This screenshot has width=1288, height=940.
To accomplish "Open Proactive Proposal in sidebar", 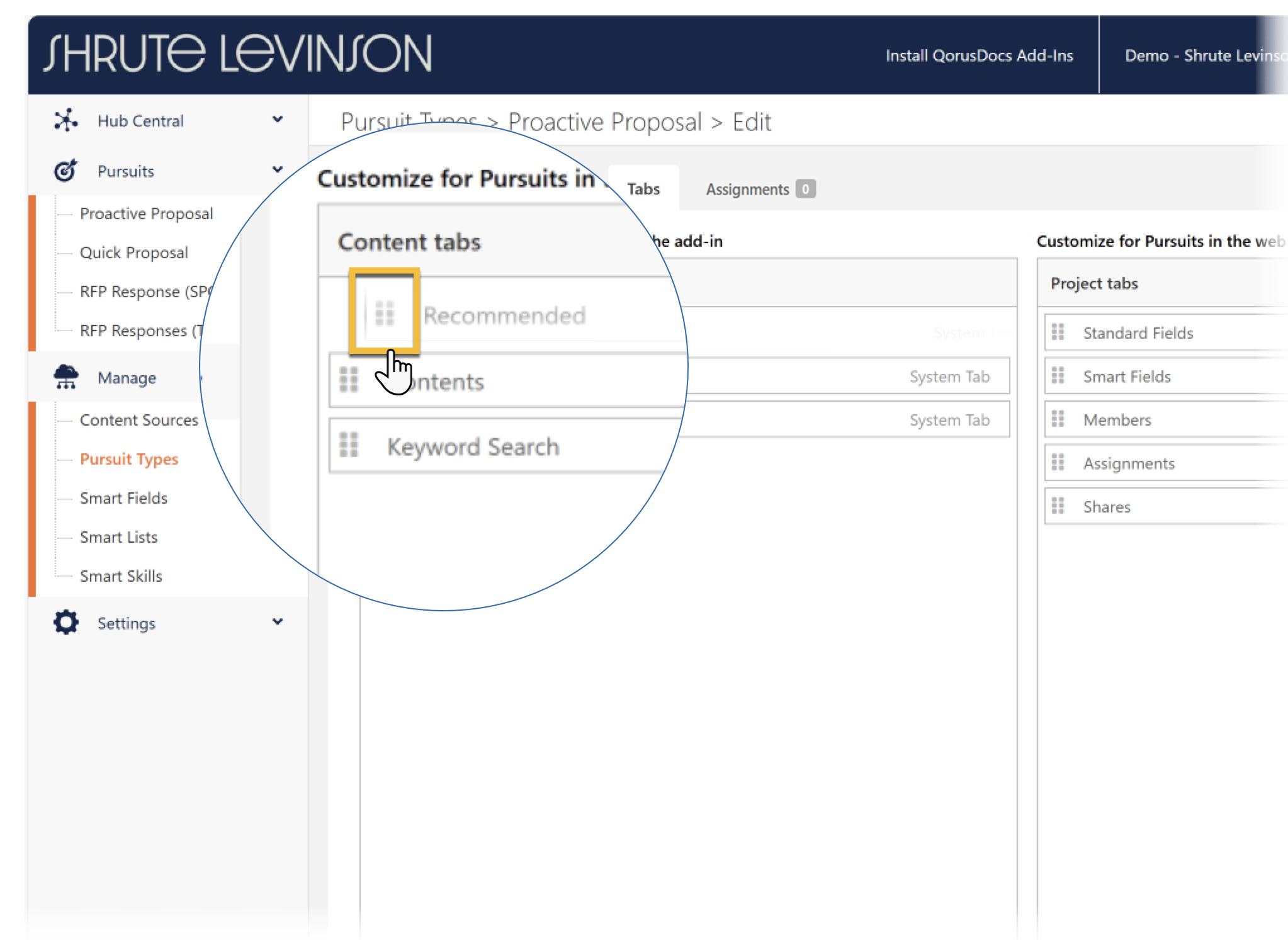I will (146, 213).
